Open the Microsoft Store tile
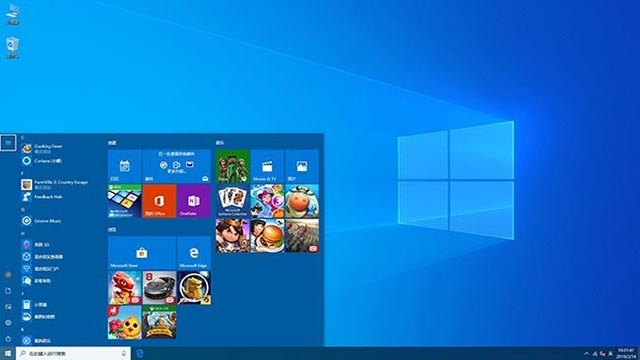 (142, 253)
